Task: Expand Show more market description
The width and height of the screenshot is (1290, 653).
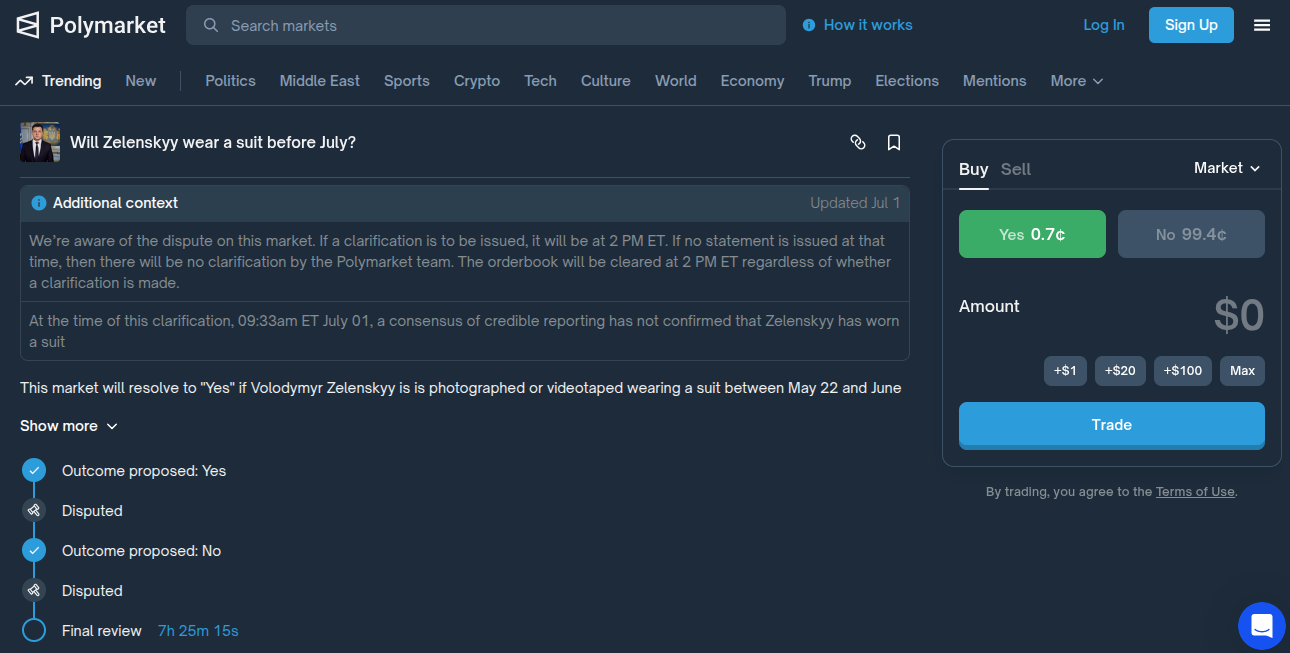Action: pos(69,426)
